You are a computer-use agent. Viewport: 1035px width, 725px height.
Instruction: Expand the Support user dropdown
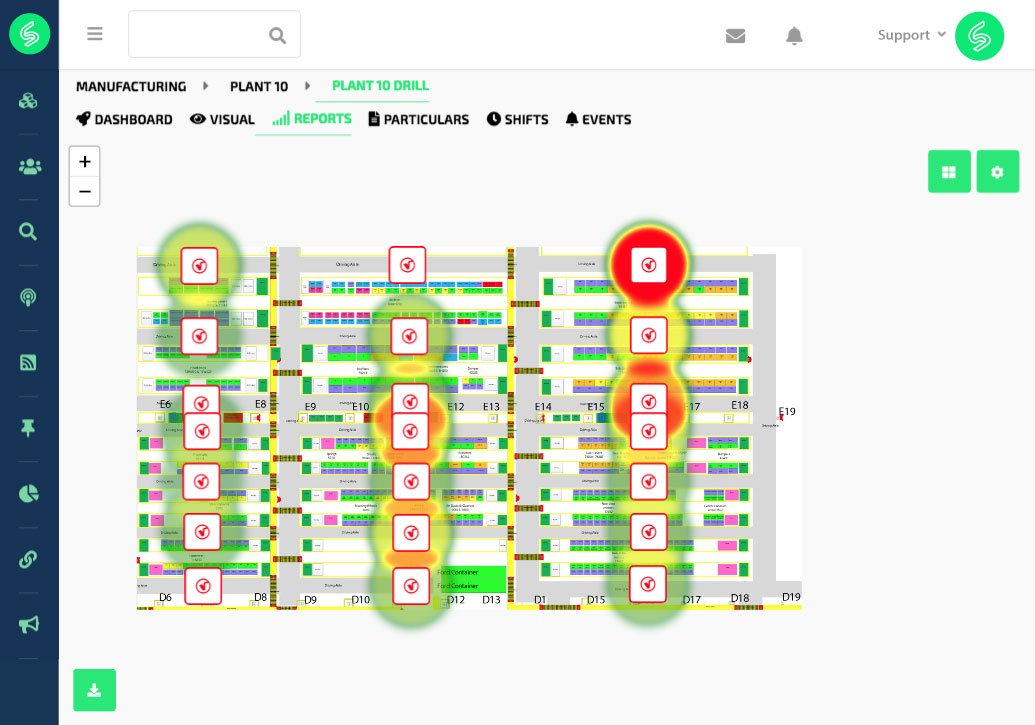click(x=912, y=35)
